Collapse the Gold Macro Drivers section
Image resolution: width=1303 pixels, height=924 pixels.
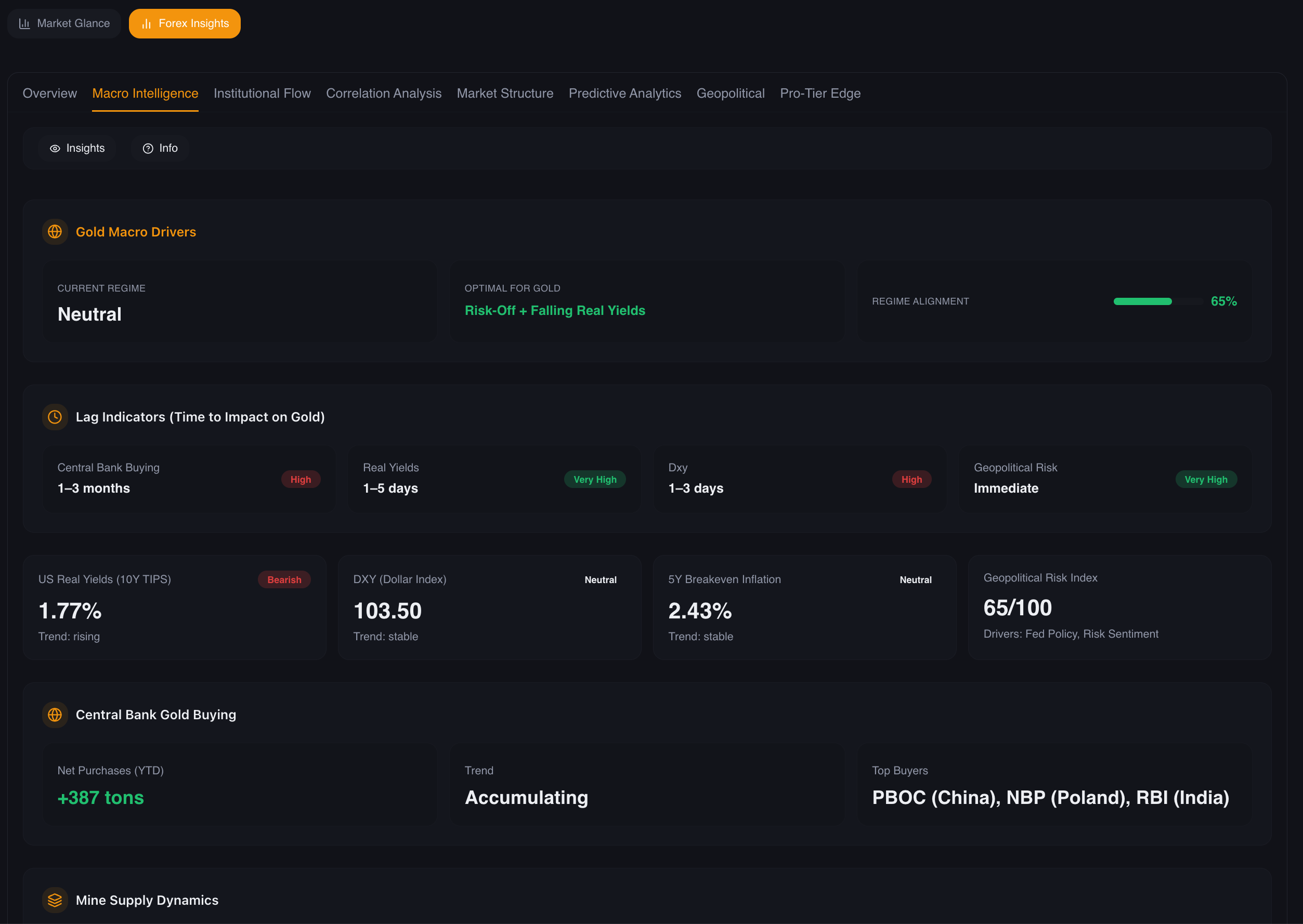136,232
